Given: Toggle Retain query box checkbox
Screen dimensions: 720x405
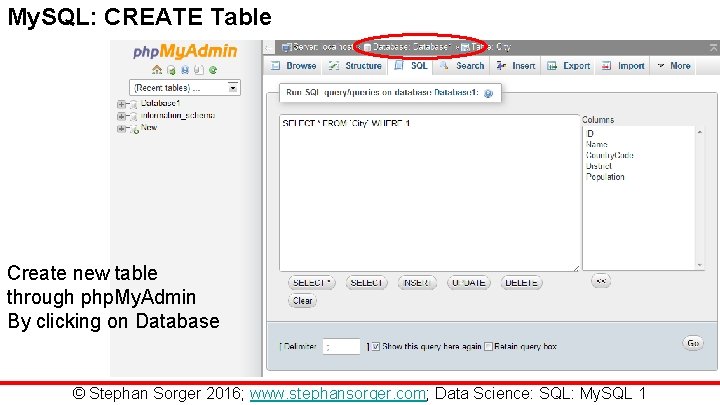Looking at the screenshot, I should [489, 347].
